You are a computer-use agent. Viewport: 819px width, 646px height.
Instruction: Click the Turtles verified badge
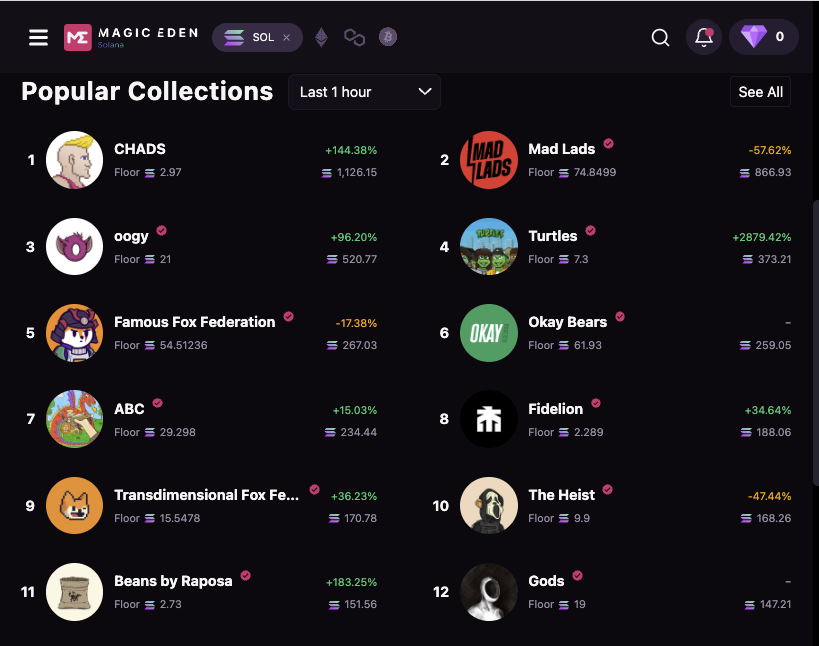pos(590,230)
